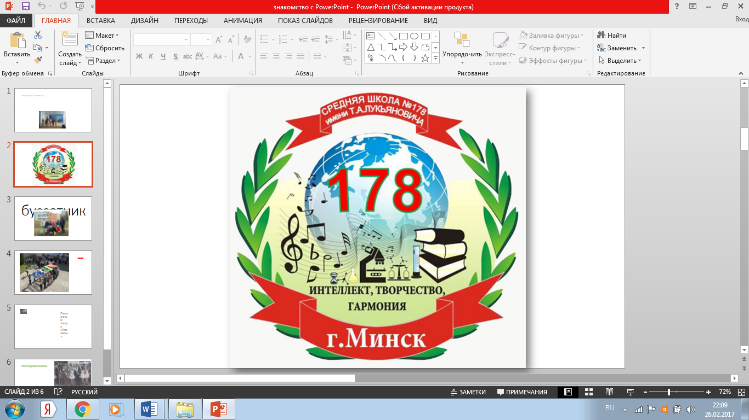
Task: Select slide 4 thumbnail
Action: point(53,272)
